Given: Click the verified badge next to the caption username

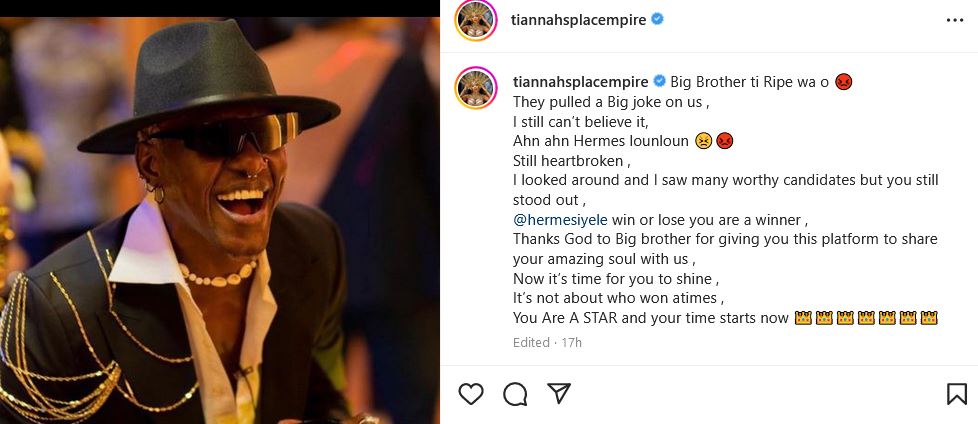Looking at the screenshot, I should click(x=659, y=81).
